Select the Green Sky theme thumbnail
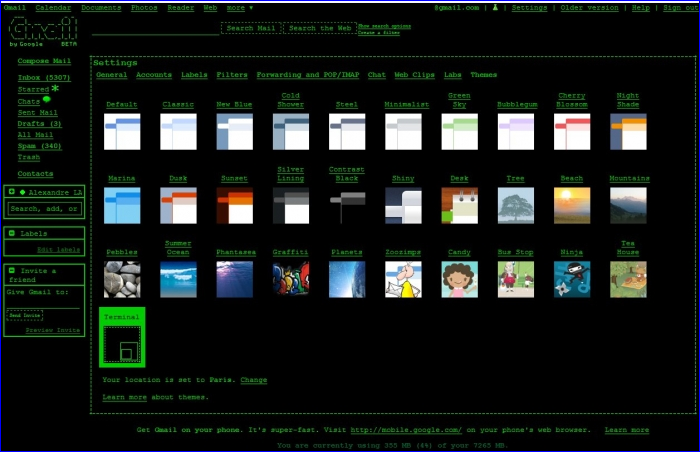This screenshot has width=700, height=452. point(459,132)
